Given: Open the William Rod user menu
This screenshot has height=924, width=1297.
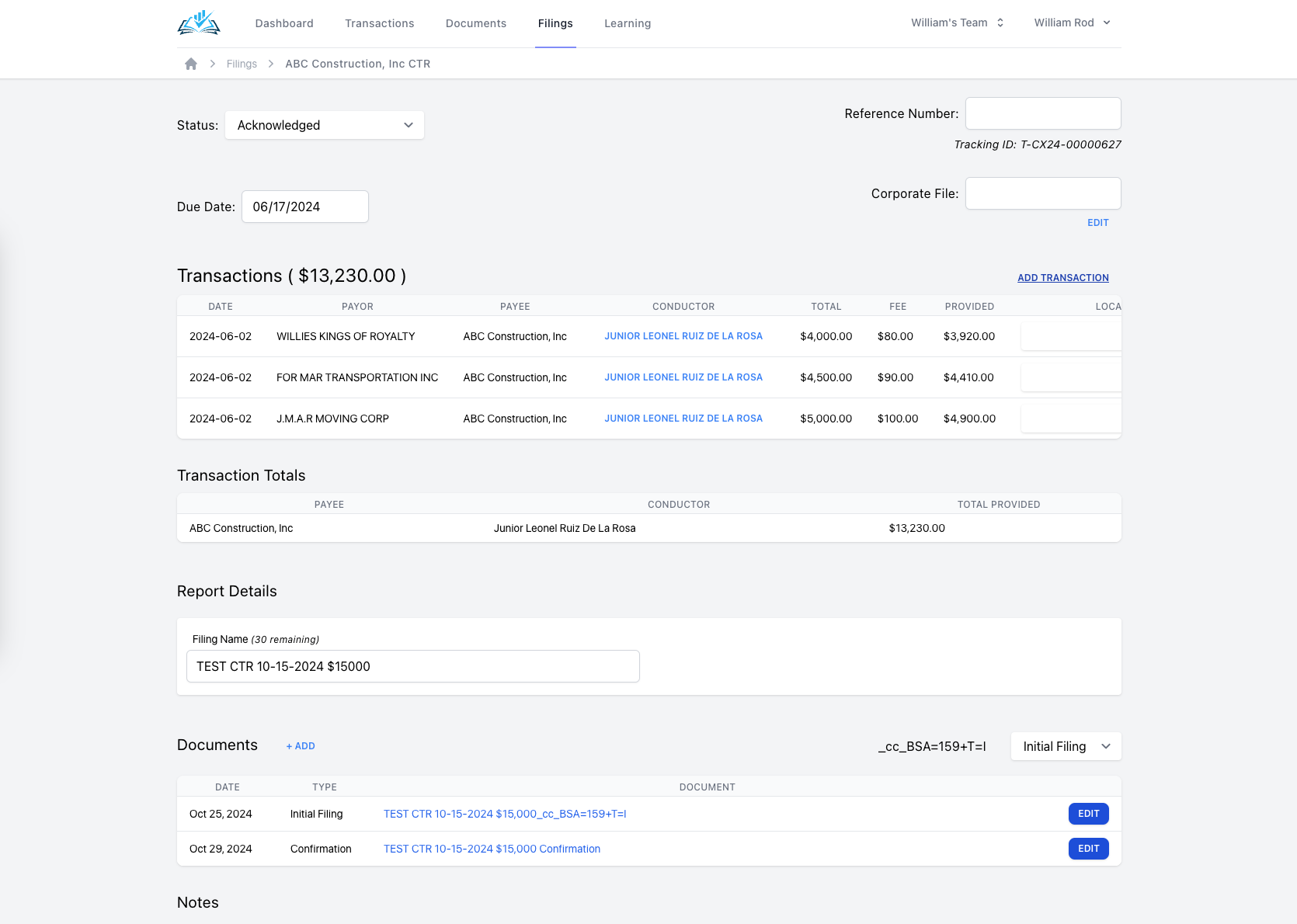Looking at the screenshot, I should tap(1073, 23).
